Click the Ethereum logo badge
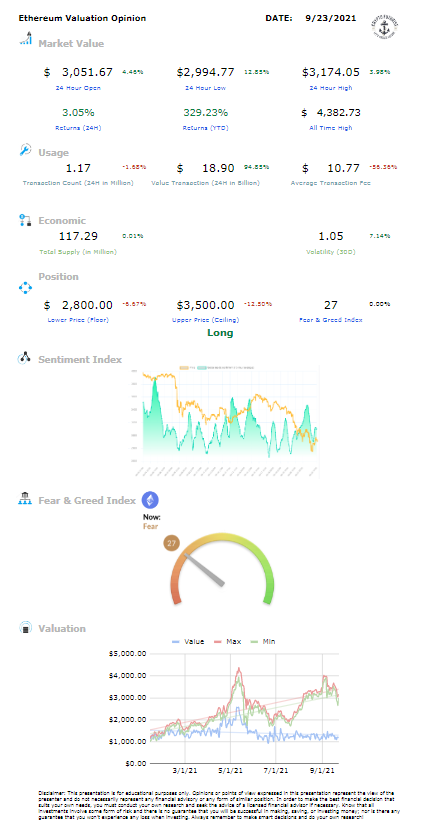 (150, 500)
